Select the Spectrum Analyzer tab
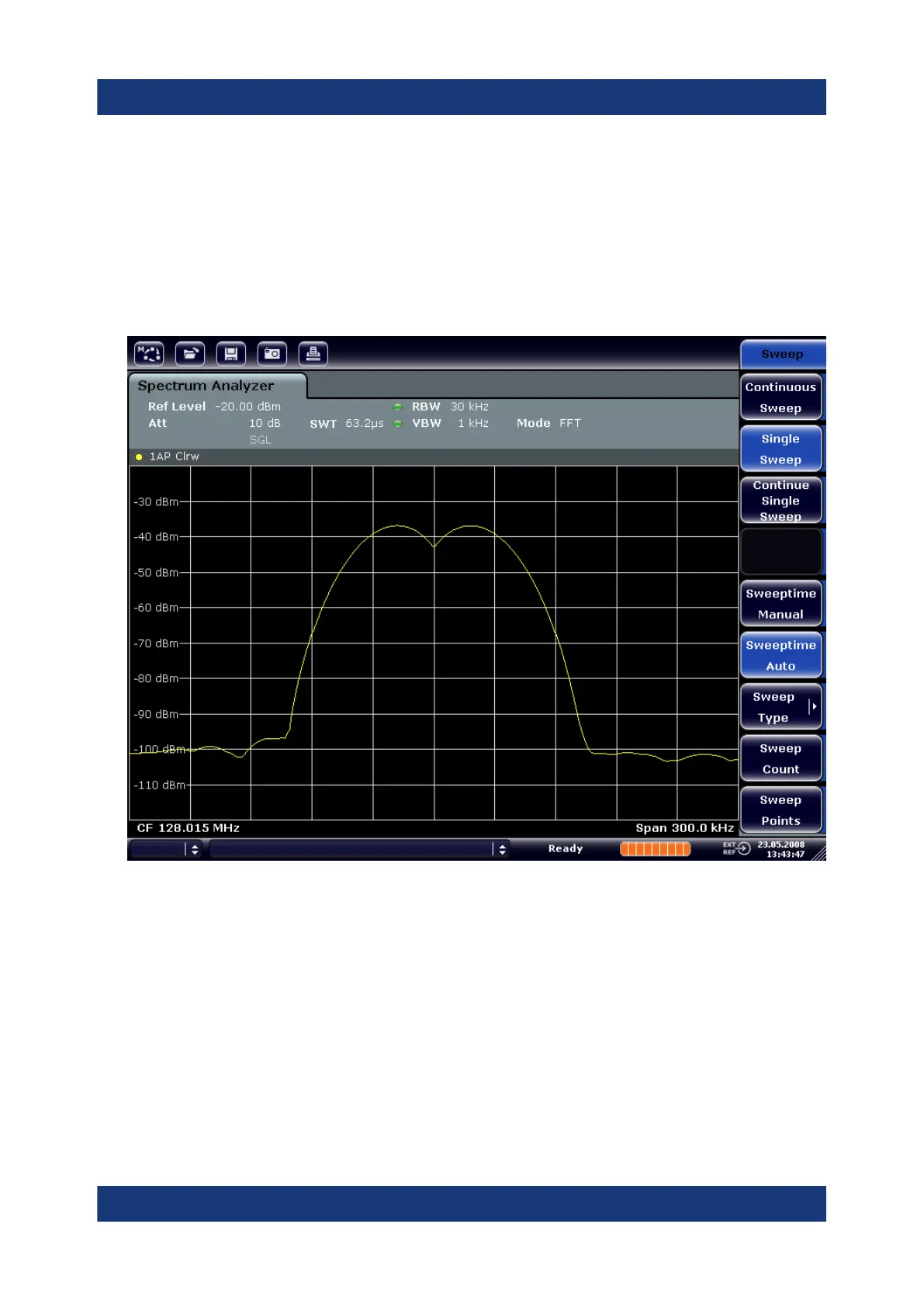 206,386
